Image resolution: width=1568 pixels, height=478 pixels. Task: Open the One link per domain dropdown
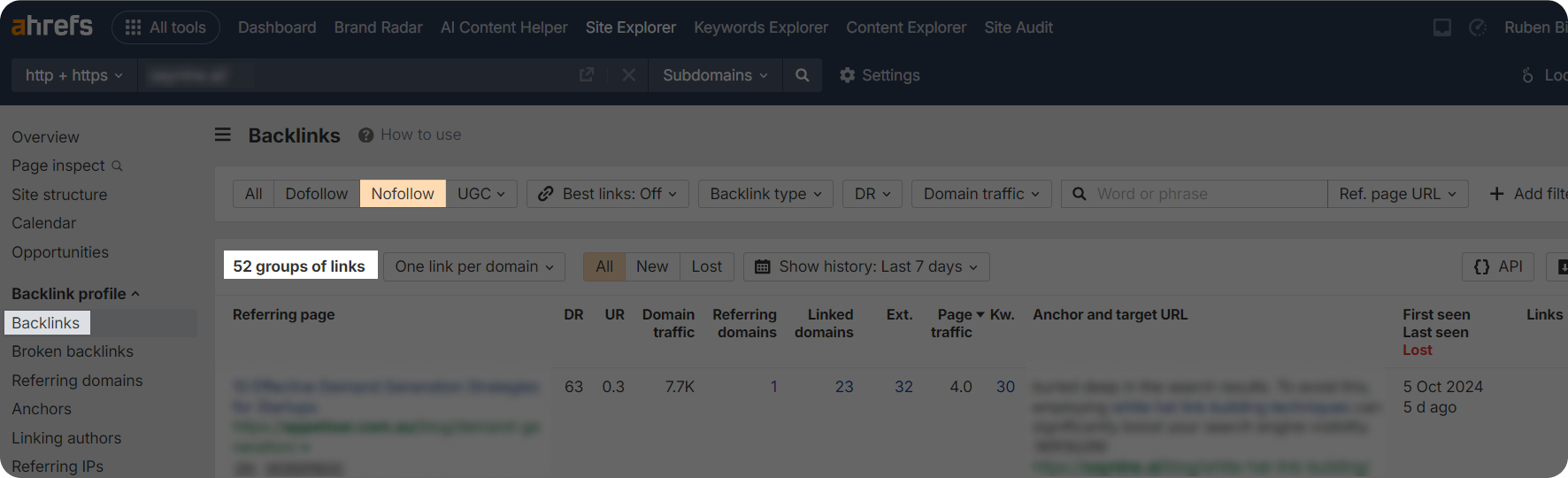point(473,266)
